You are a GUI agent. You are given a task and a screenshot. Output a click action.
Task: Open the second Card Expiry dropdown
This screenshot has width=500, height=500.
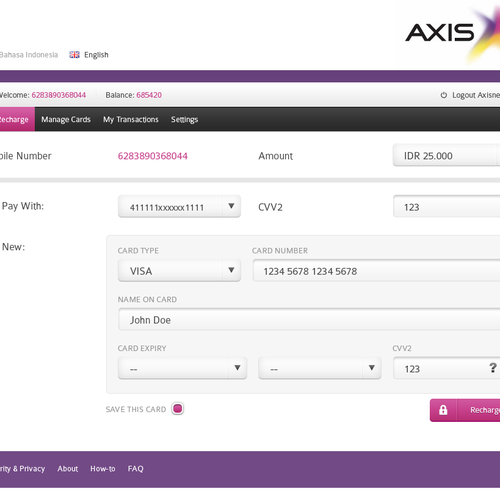tap(319, 368)
